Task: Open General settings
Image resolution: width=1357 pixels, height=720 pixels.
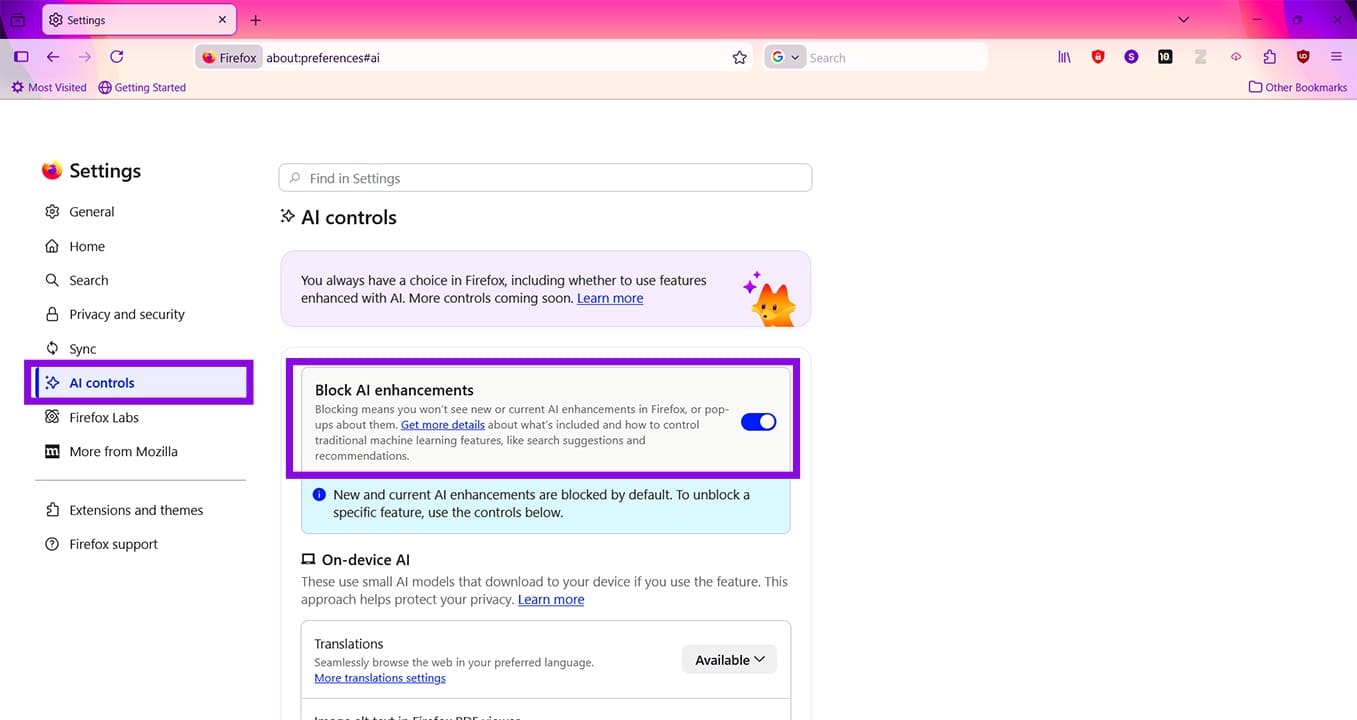Action: coord(92,212)
